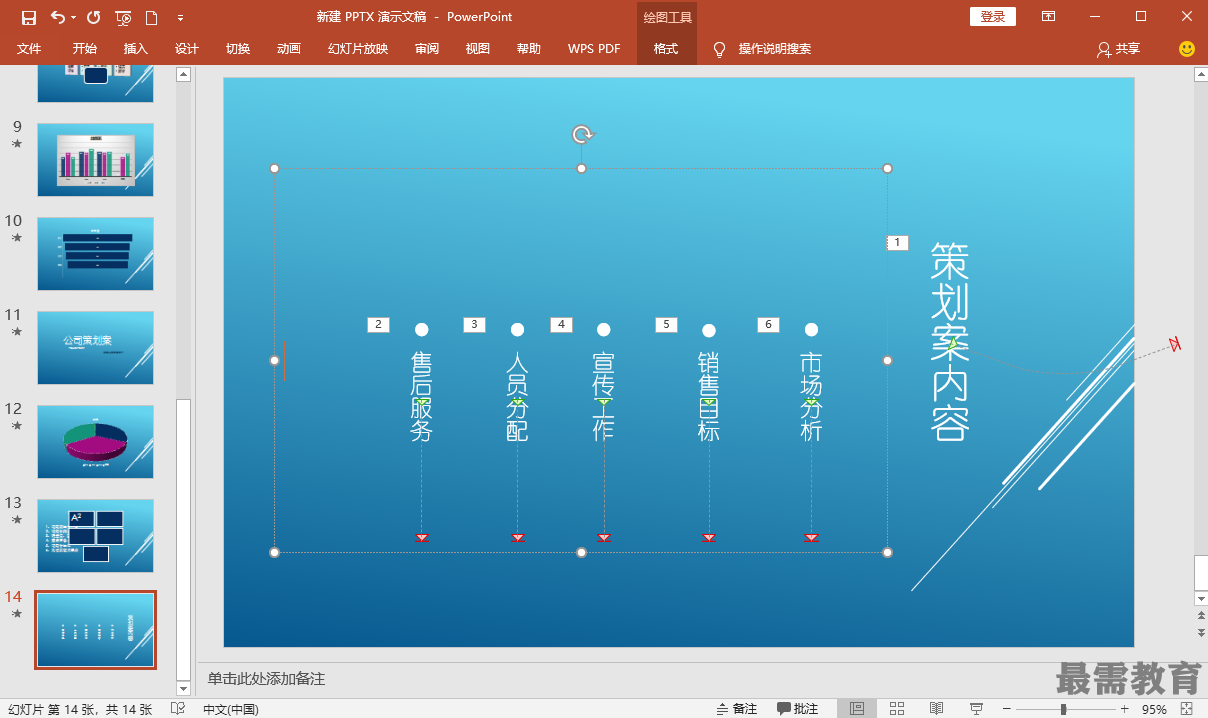Viewport: 1208px width, 718px height.
Task: Toggle the 备注 notes pane button
Action: [x=737, y=709]
